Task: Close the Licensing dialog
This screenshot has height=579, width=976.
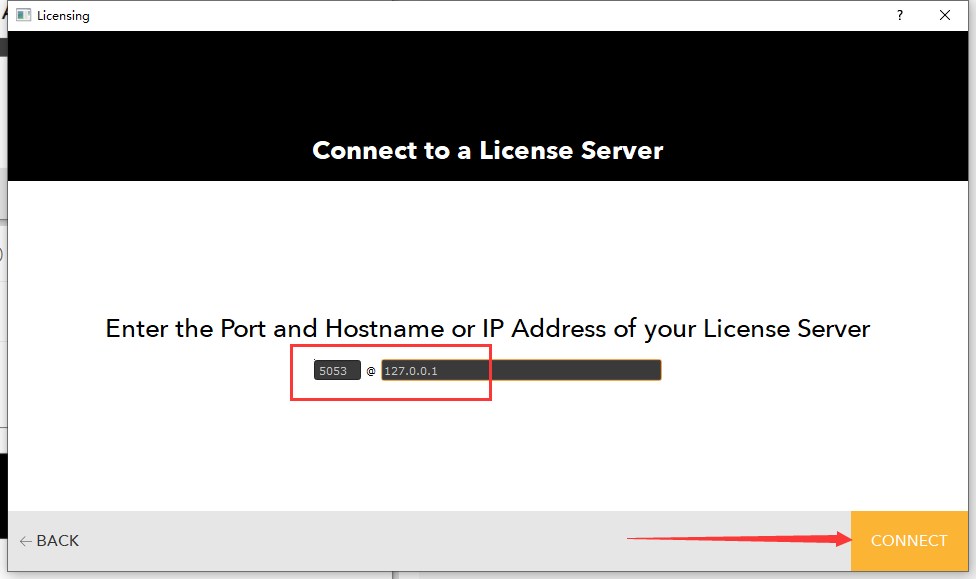Action: (944, 16)
